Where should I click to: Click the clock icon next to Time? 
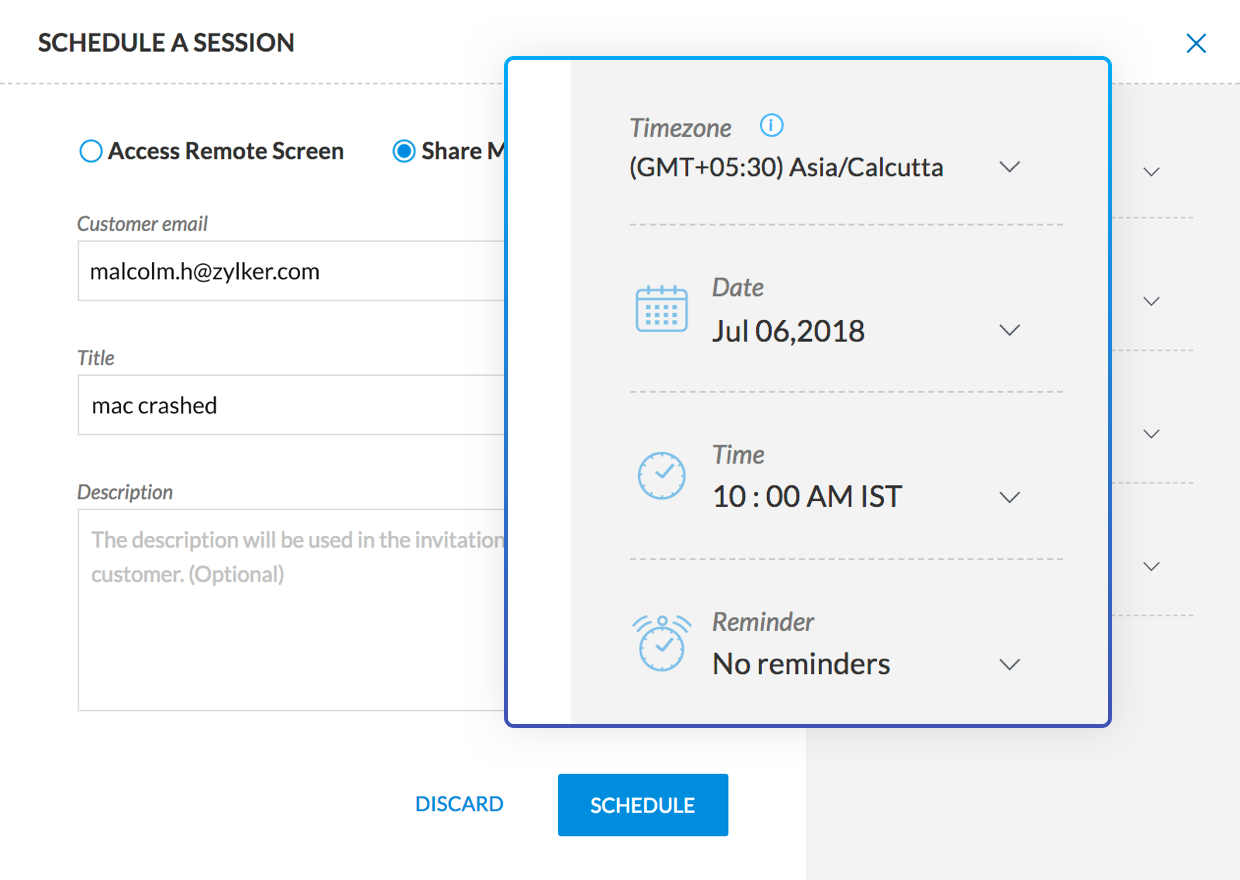tap(661, 475)
